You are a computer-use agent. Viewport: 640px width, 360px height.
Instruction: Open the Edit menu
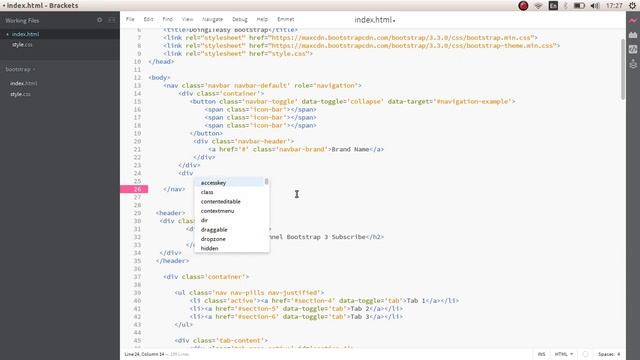(x=148, y=19)
